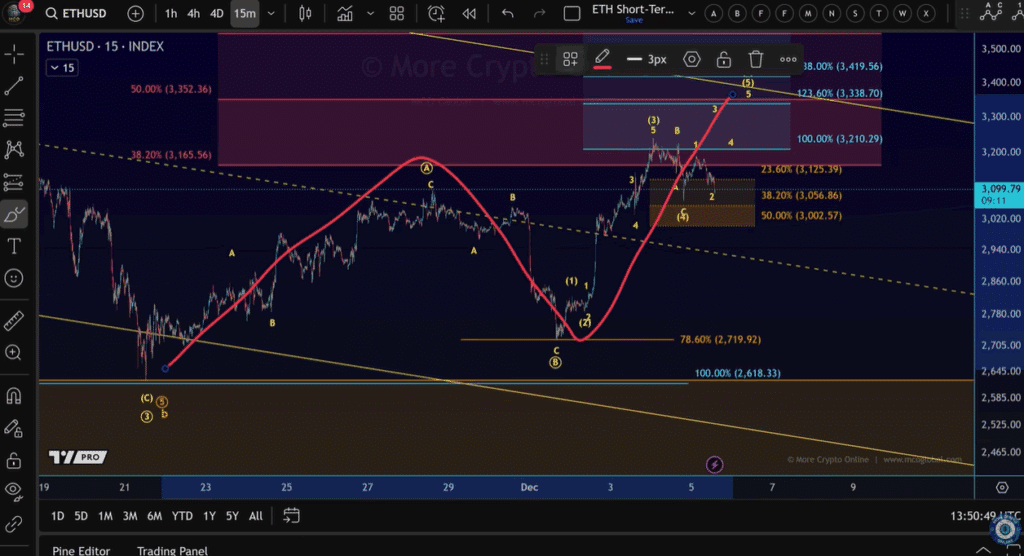Delete the selected drawing
The height and width of the screenshot is (556, 1024).
click(756, 59)
